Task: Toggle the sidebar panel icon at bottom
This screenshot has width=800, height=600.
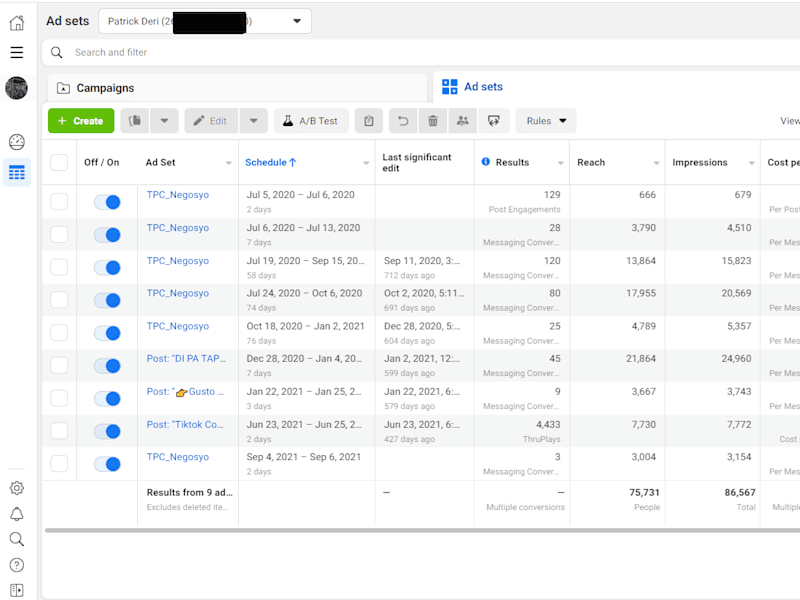Action: coord(17,590)
